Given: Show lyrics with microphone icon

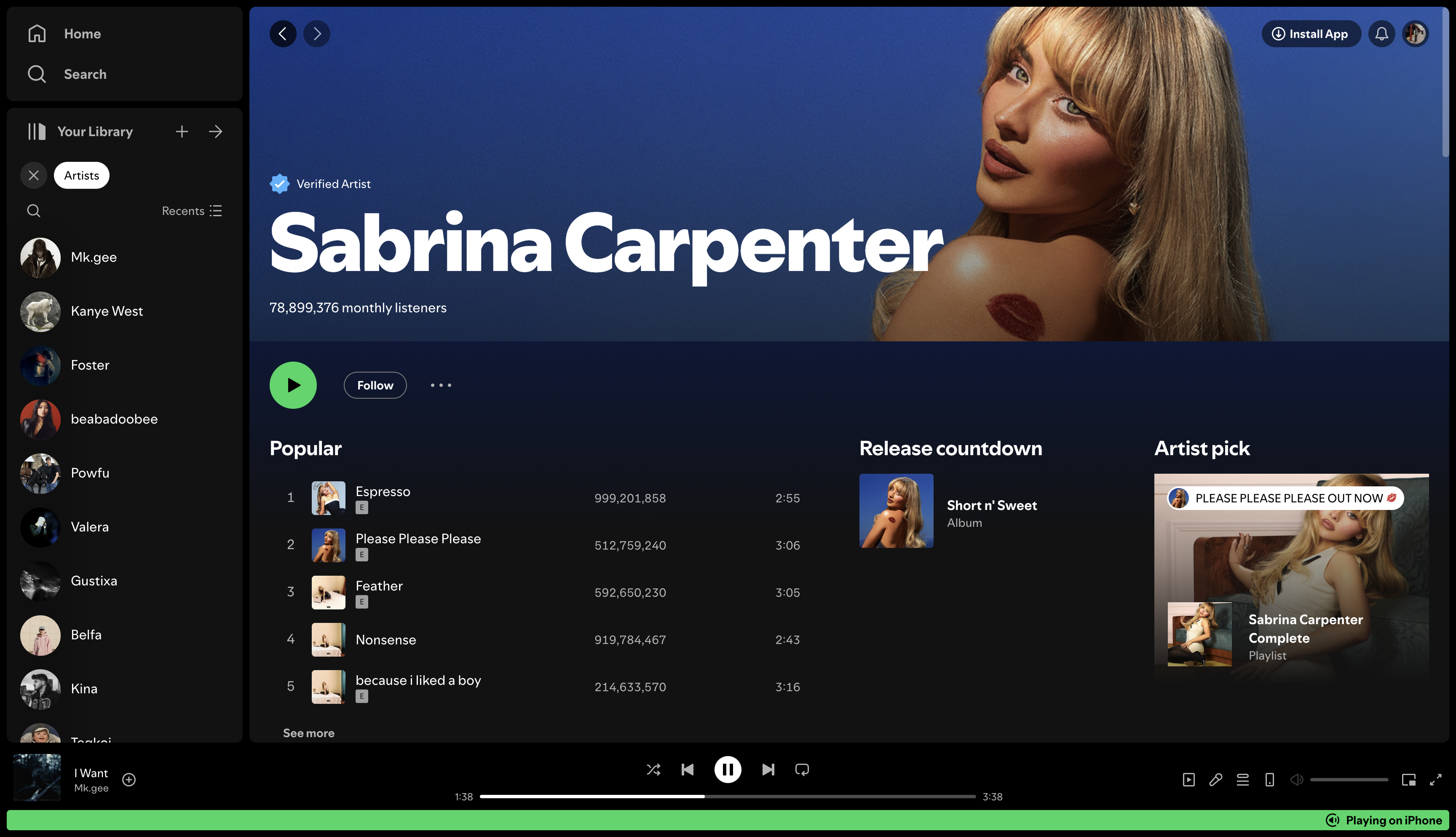Looking at the screenshot, I should click(x=1216, y=780).
